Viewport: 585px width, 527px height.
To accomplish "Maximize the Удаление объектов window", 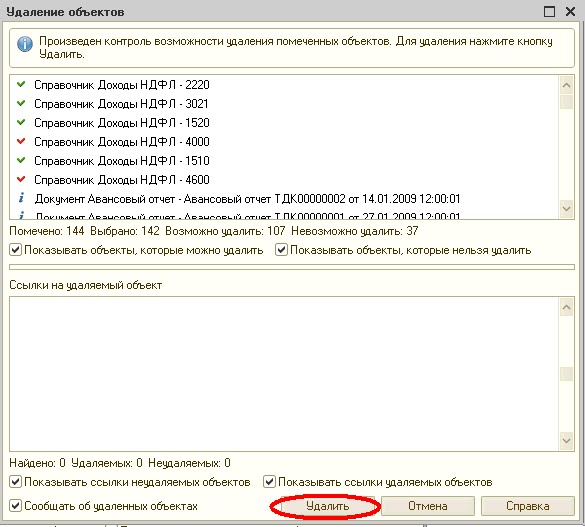I will coord(550,12).
